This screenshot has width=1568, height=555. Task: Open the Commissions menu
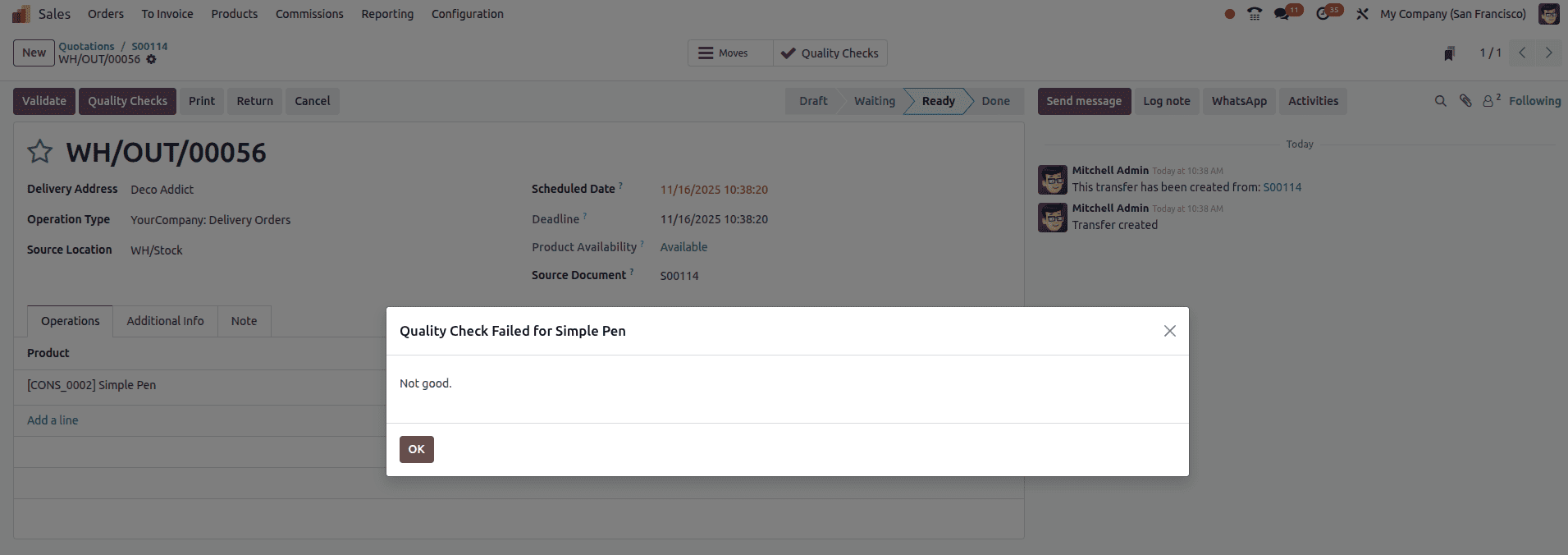click(309, 14)
